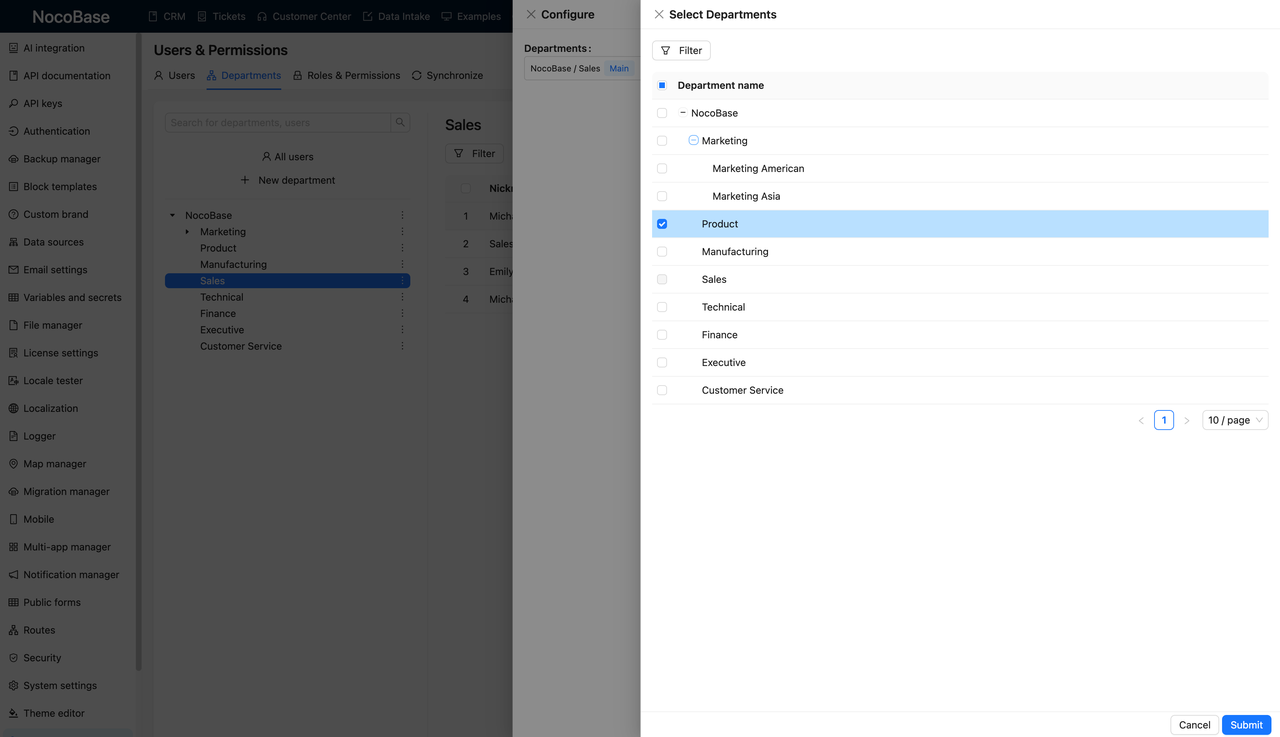Click the Public forms icon
The image size is (1280, 737).
[13, 602]
